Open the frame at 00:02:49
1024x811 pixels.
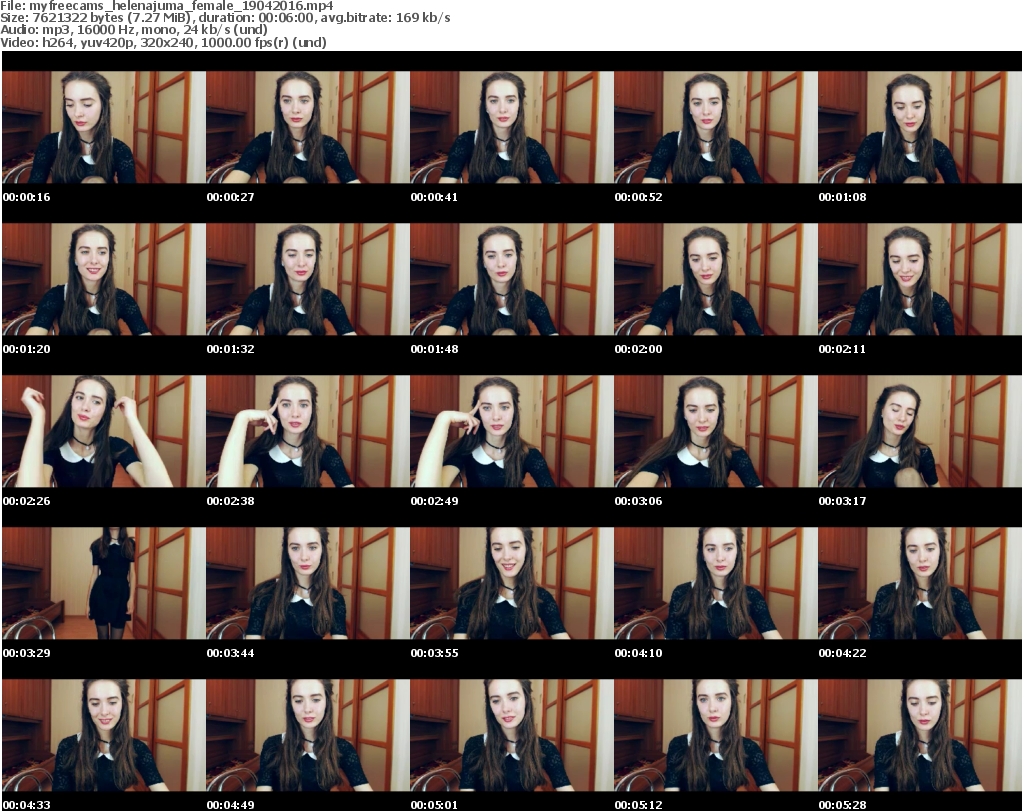pyautogui.click(x=512, y=432)
